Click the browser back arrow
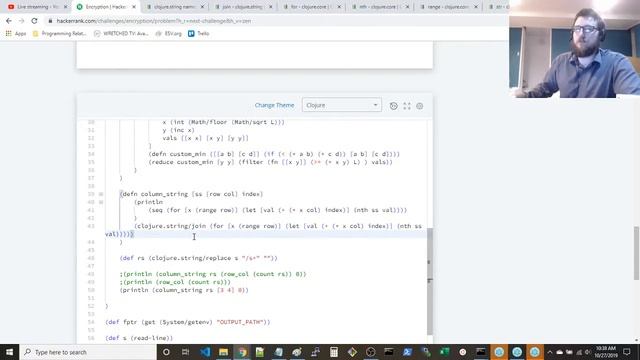This screenshot has height=360, width=640. 9,21
